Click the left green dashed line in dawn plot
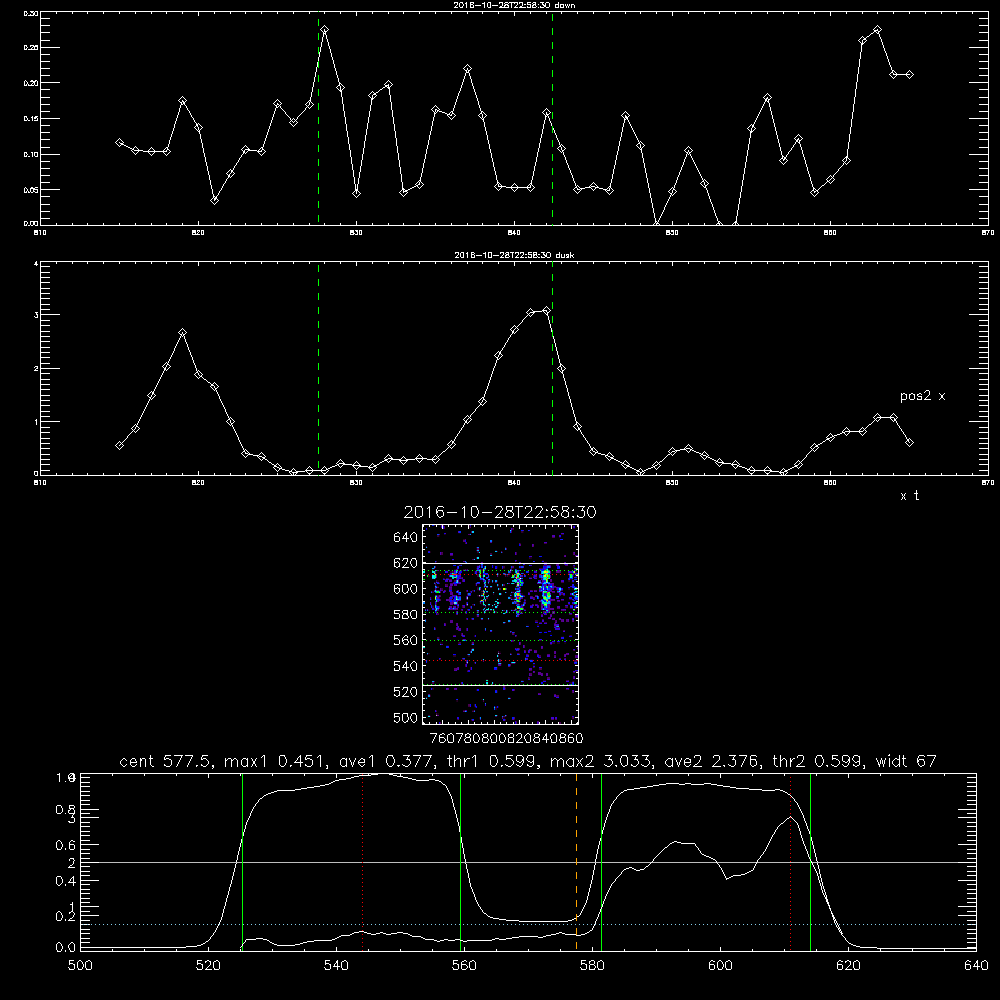Image resolution: width=1000 pixels, height=1000 pixels. click(318, 118)
